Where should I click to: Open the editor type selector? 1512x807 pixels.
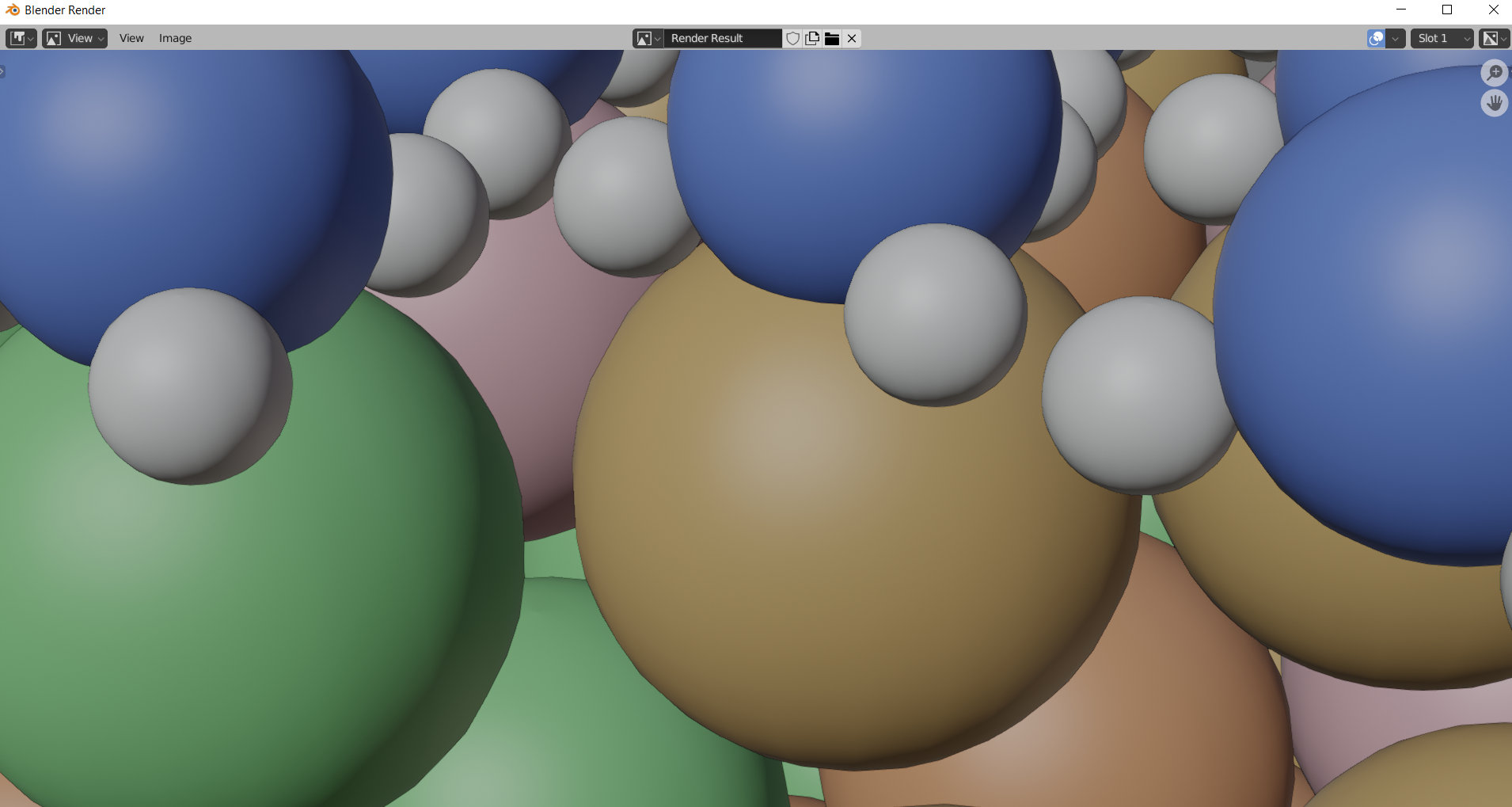[x=21, y=38]
